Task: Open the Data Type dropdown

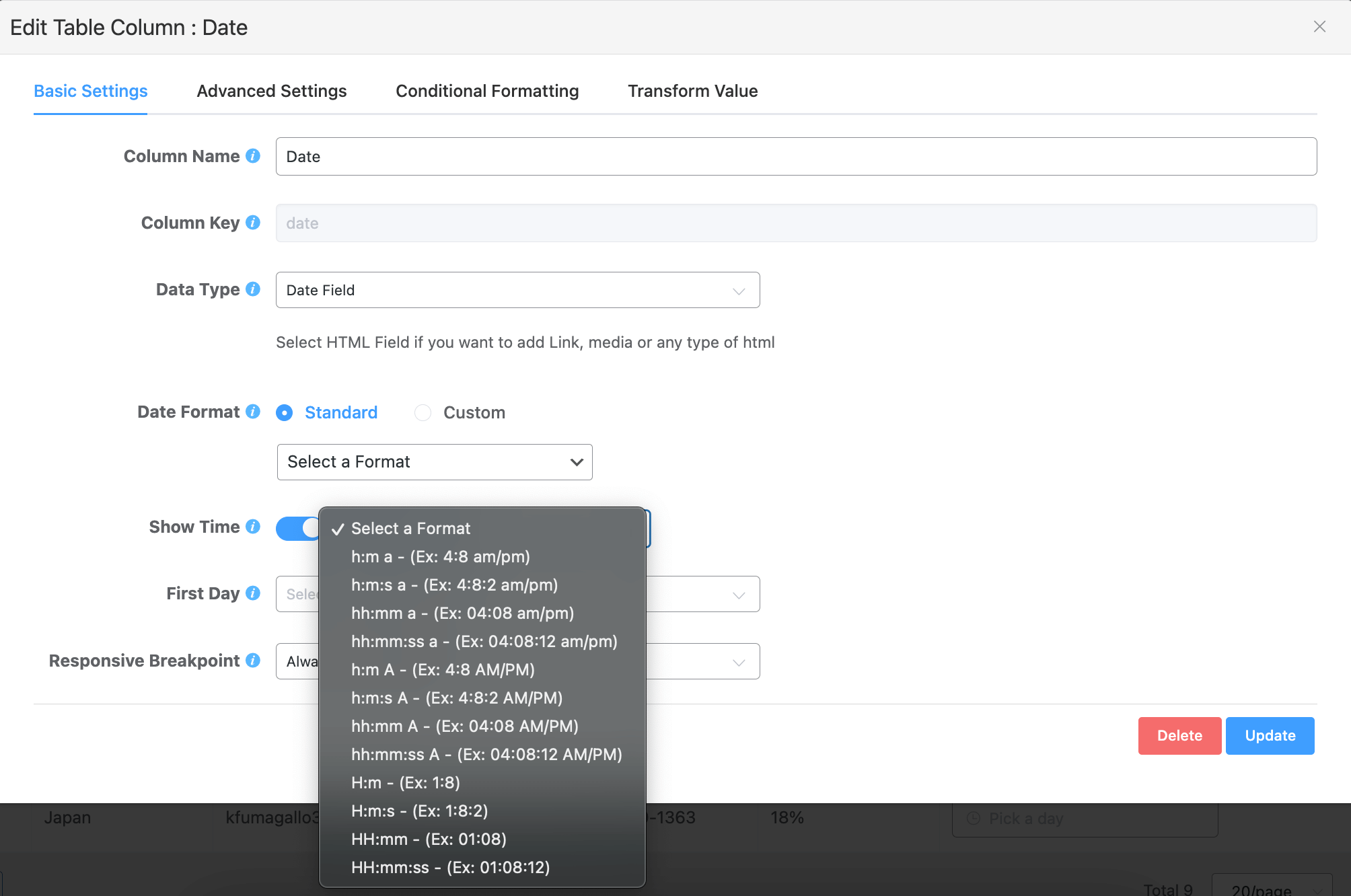Action: 517,290
